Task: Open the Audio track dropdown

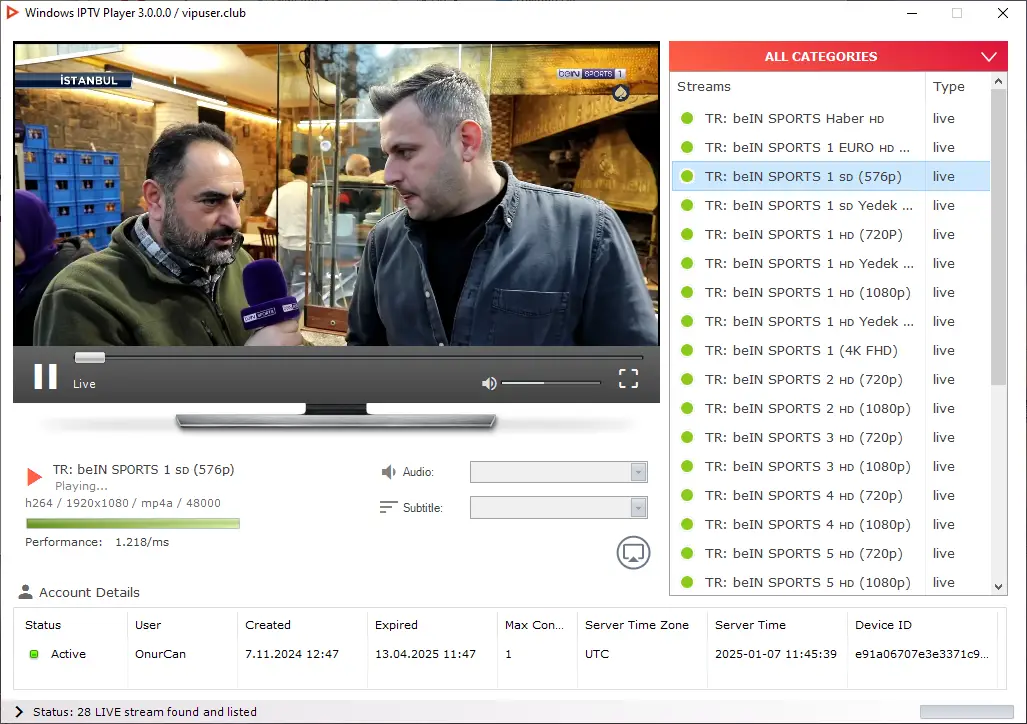Action: (x=559, y=472)
